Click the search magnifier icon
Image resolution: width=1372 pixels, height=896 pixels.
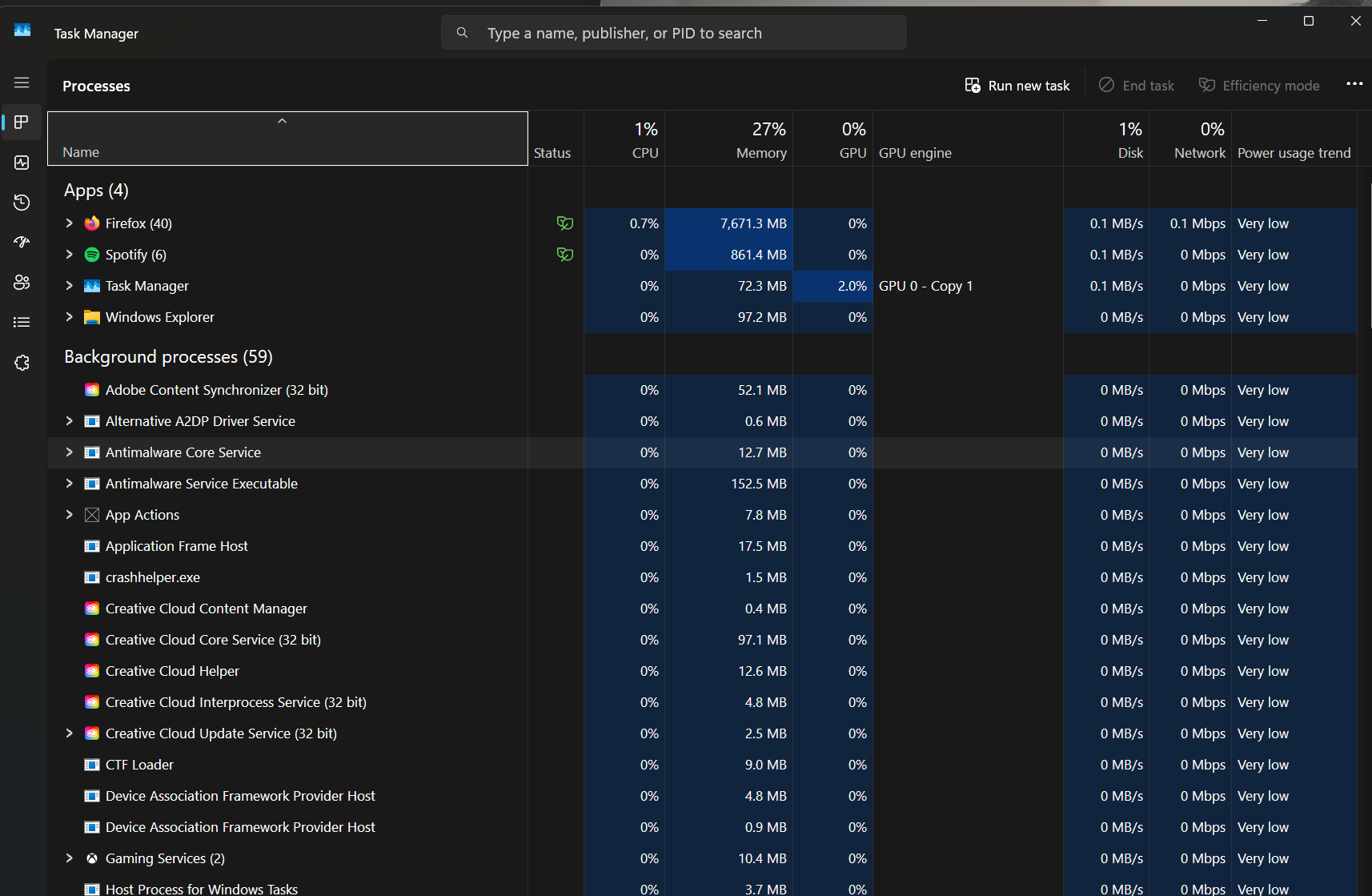click(x=462, y=33)
